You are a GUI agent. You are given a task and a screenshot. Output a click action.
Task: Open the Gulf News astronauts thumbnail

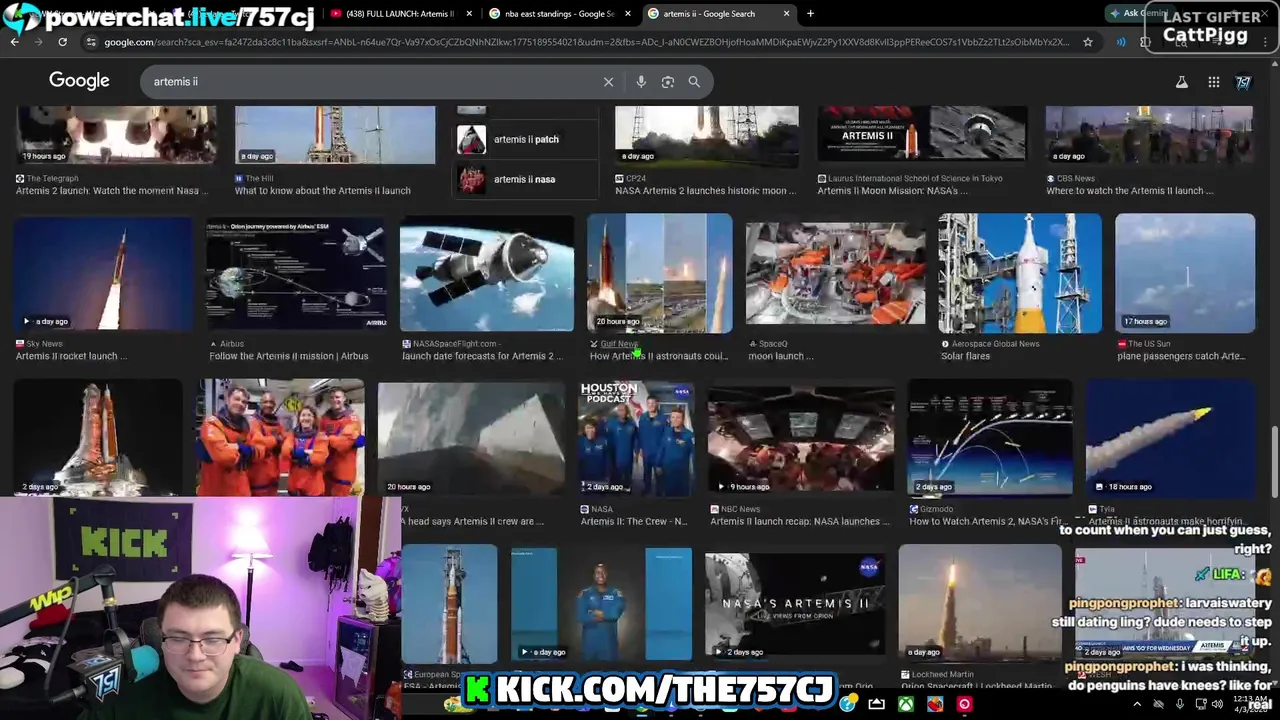click(660, 273)
